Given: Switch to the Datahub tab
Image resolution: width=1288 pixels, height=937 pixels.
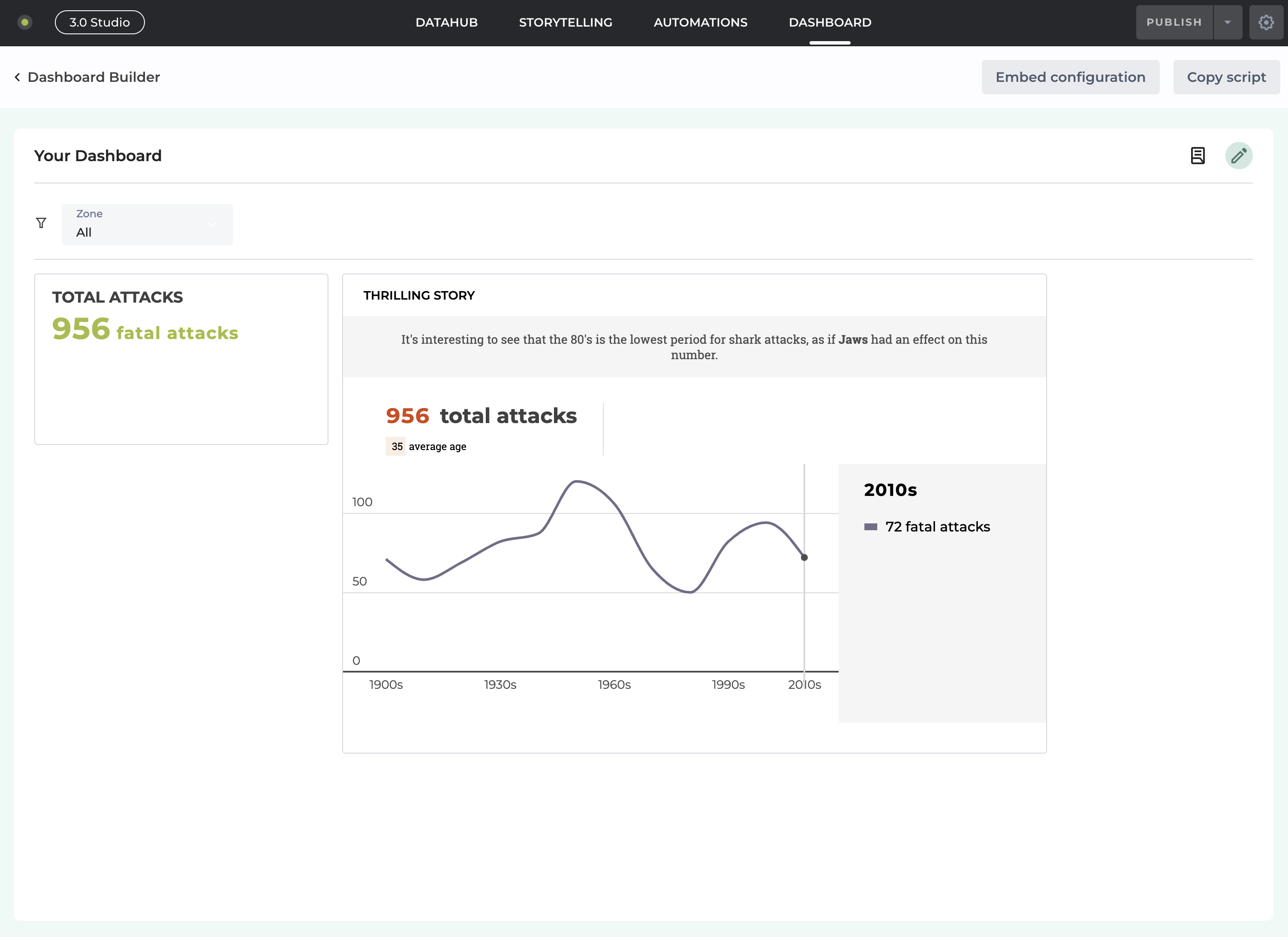Looking at the screenshot, I should coord(446,22).
